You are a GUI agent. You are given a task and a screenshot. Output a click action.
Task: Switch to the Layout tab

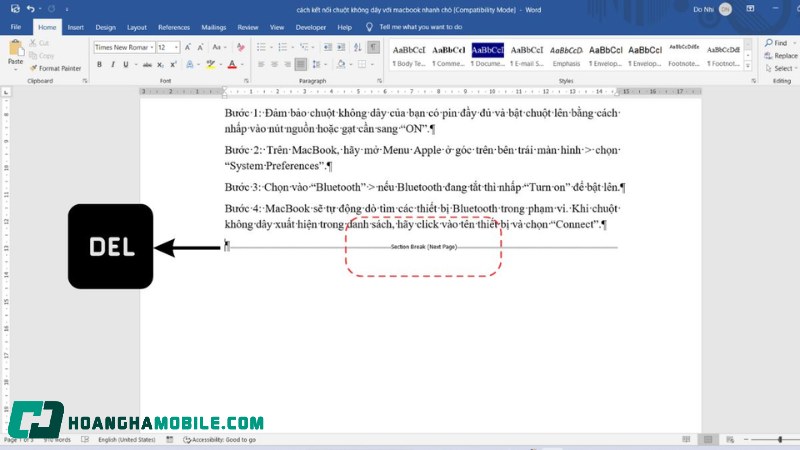[x=137, y=27]
